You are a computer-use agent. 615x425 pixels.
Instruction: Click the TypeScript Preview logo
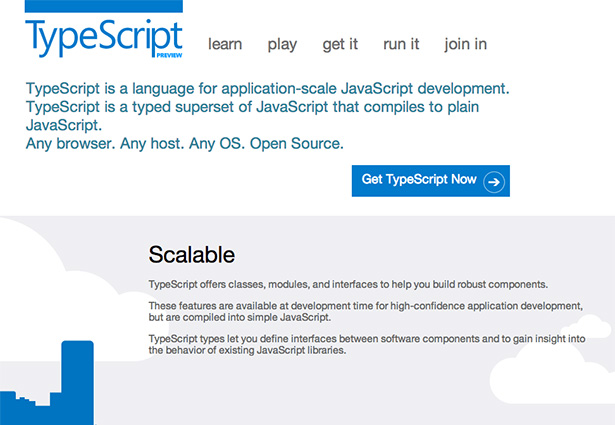pyautogui.click(x=104, y=30)
